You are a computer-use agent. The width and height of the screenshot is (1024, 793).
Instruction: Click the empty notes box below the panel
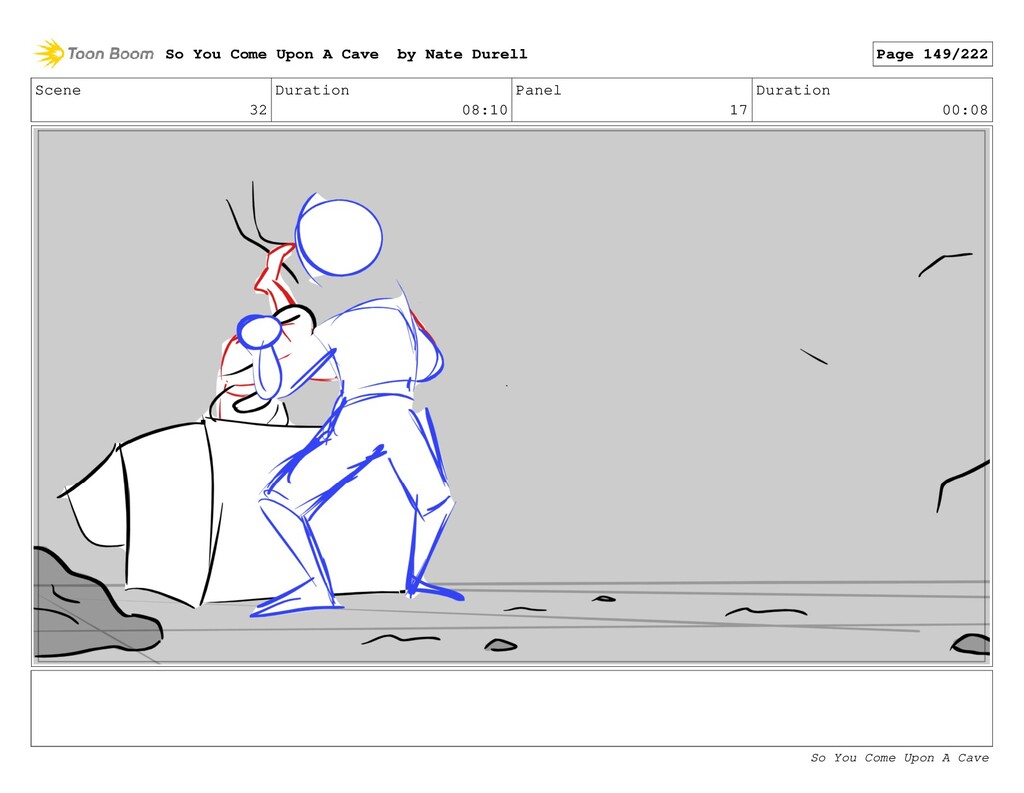511,708
